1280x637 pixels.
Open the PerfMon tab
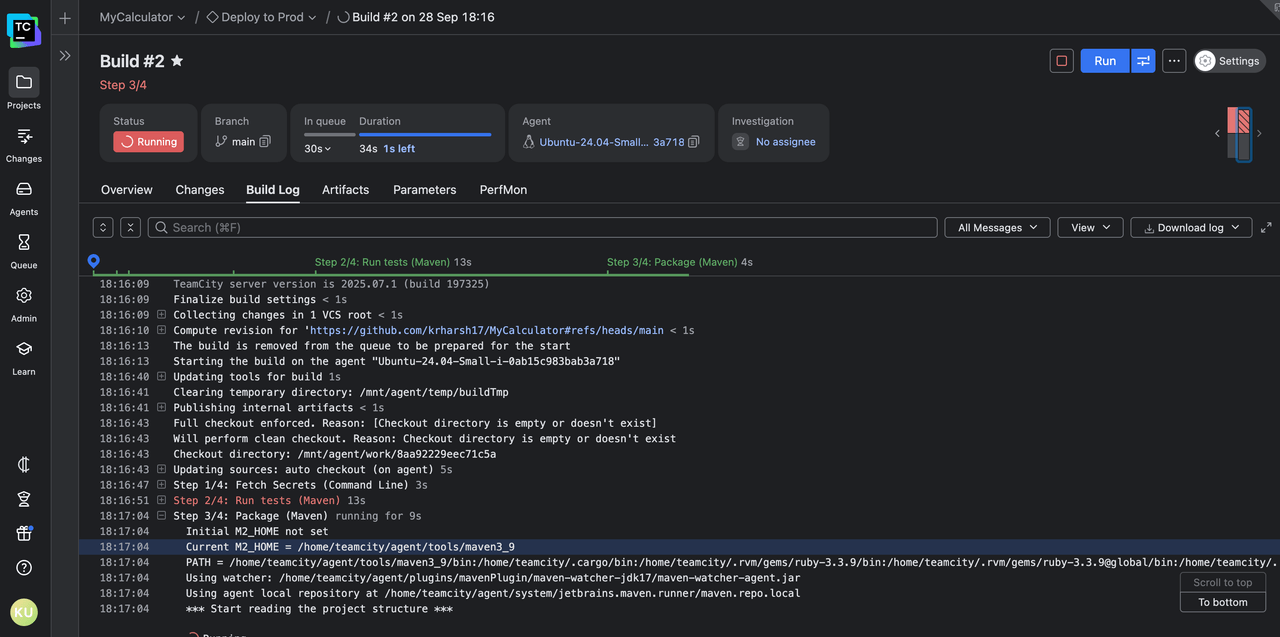[503, 190]
